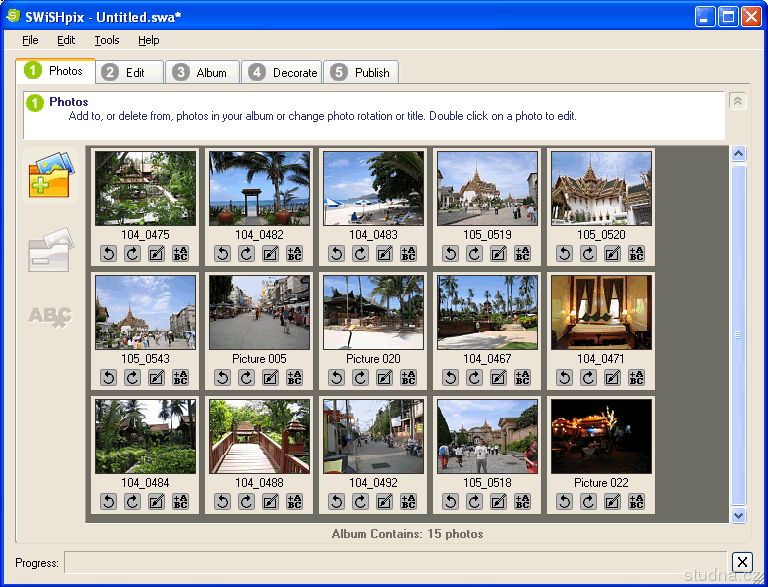Viewport: 768px width, 587px height.
Task: Open the Album tab
Action: click(x=203, y=72)
